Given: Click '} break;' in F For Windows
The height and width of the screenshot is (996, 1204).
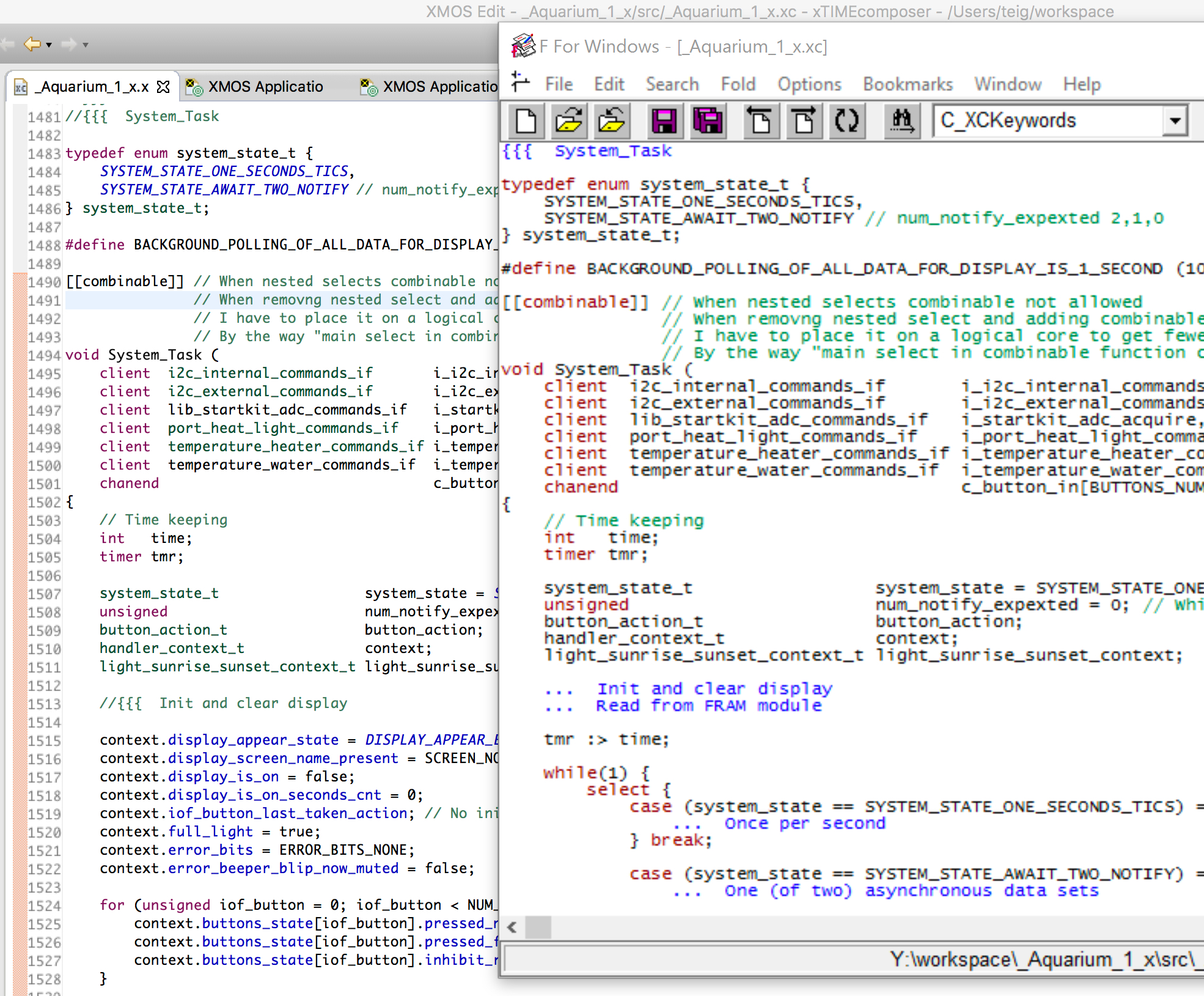Looking at the screenshot, I should coord(671,840).
